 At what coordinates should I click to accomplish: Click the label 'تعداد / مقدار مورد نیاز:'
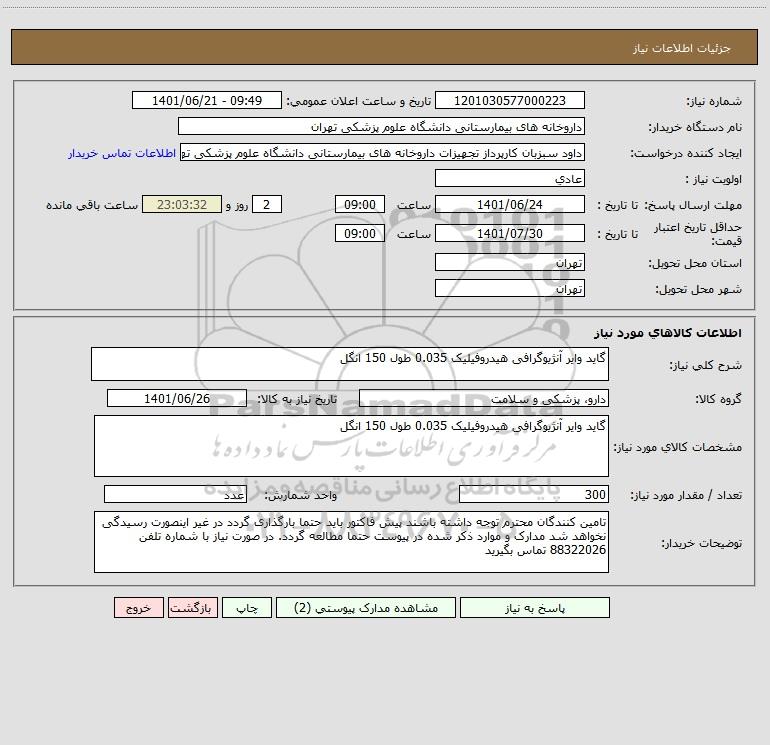coord(686,496)
